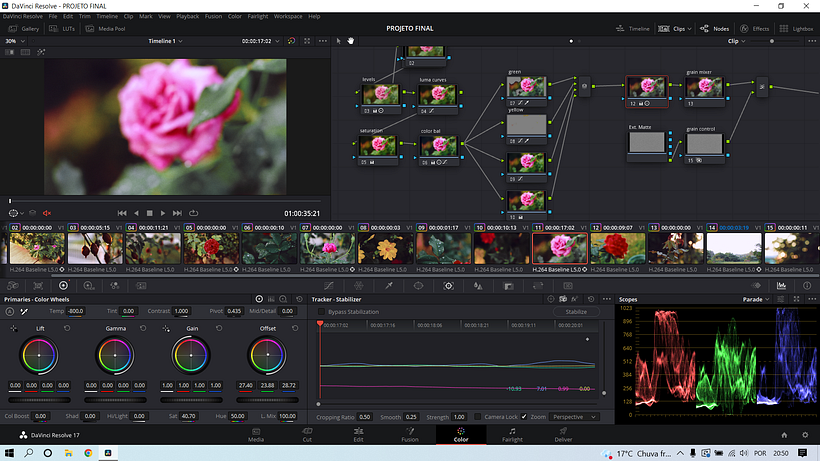
Task: Open the Qualifier eyedropper palette
Action: 389,286
